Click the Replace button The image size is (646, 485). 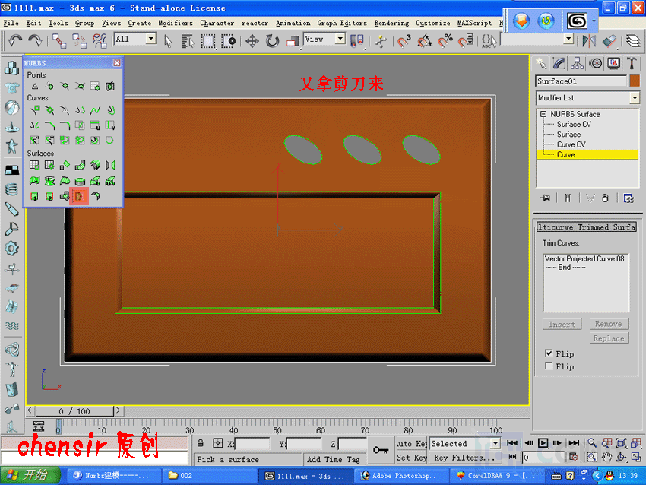point(609,338)
